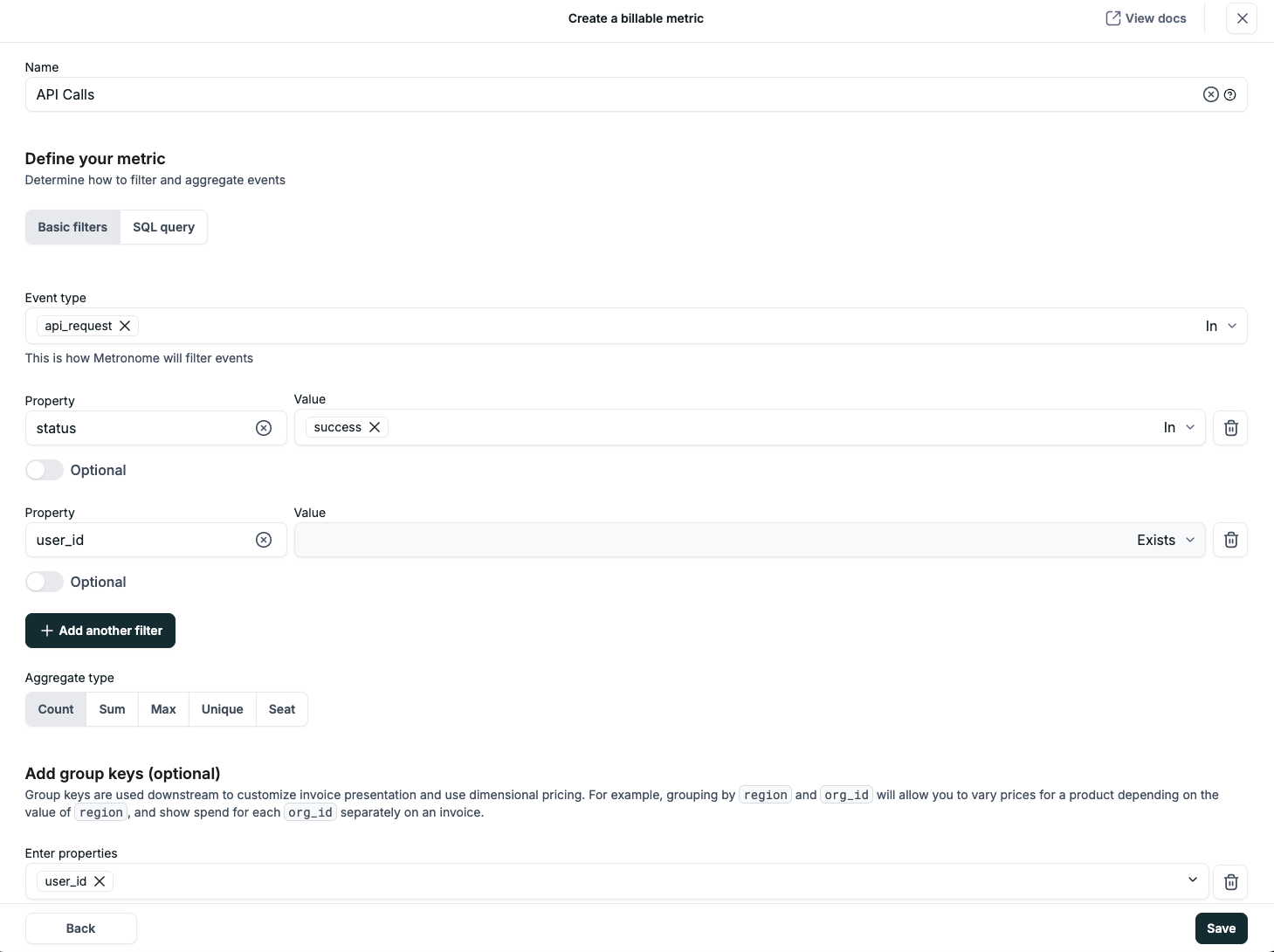
Task: Clear the status property field
Action: pos(264,428)
